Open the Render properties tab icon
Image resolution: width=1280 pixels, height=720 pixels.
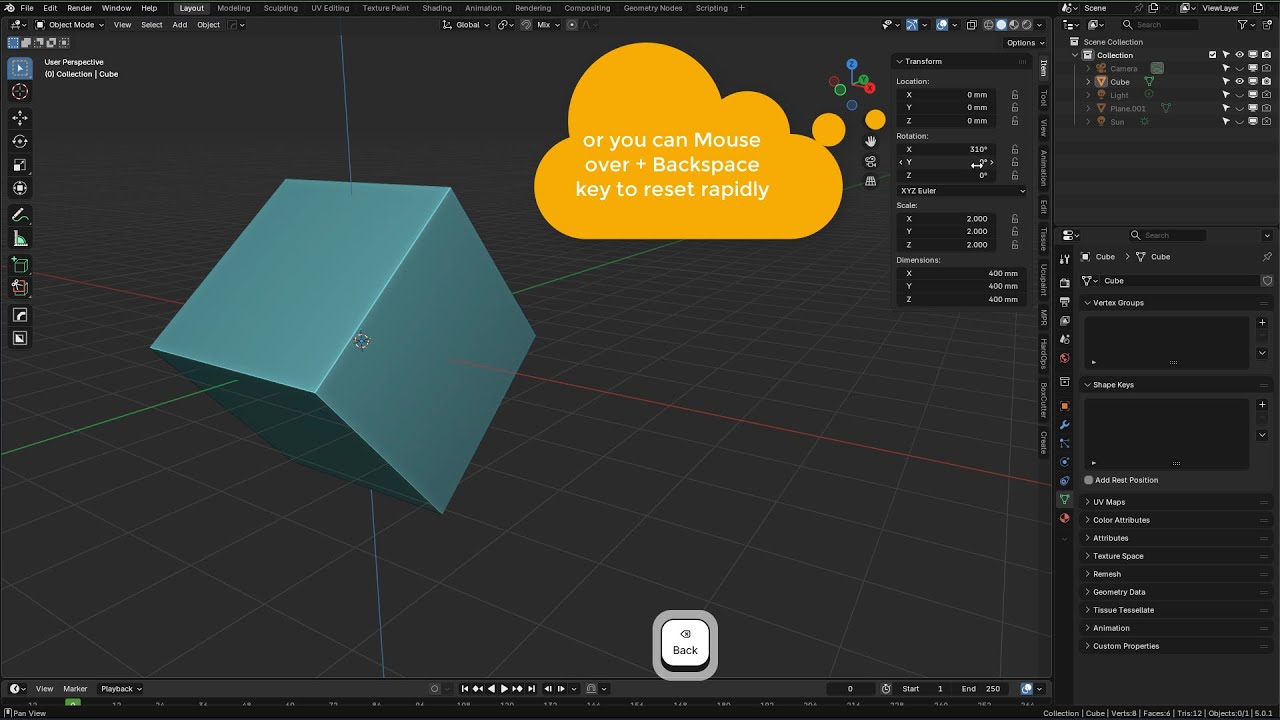coord(1064,284)
